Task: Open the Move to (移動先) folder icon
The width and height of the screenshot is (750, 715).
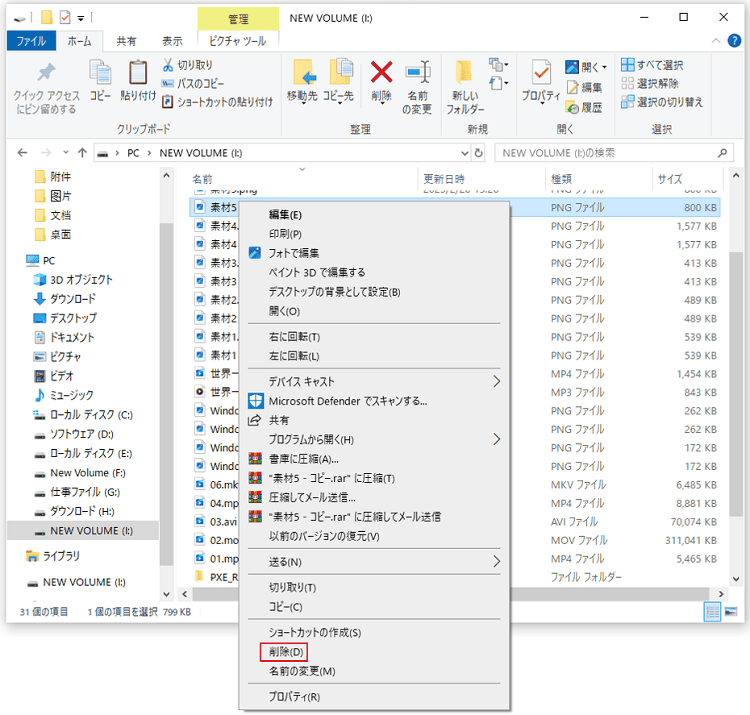Action: tap(303, 73)
